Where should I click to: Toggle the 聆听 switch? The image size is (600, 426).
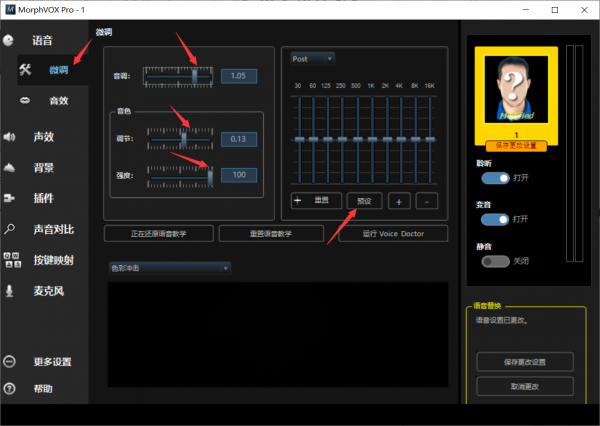(x=495, y=178)
